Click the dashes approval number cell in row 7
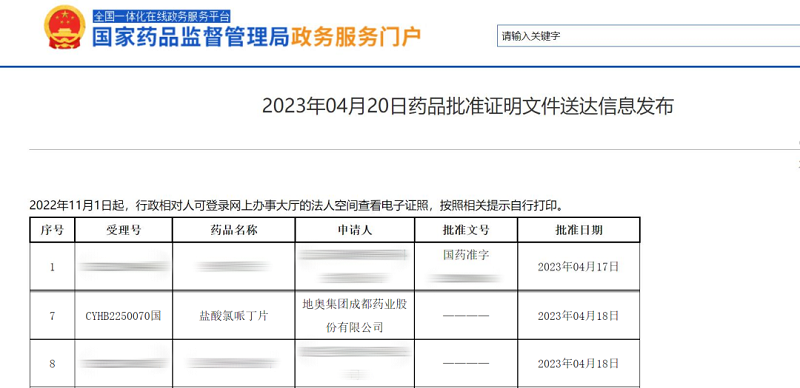This screenshot has height=388, width=800. pyautogui.click(x=466, y=316)
